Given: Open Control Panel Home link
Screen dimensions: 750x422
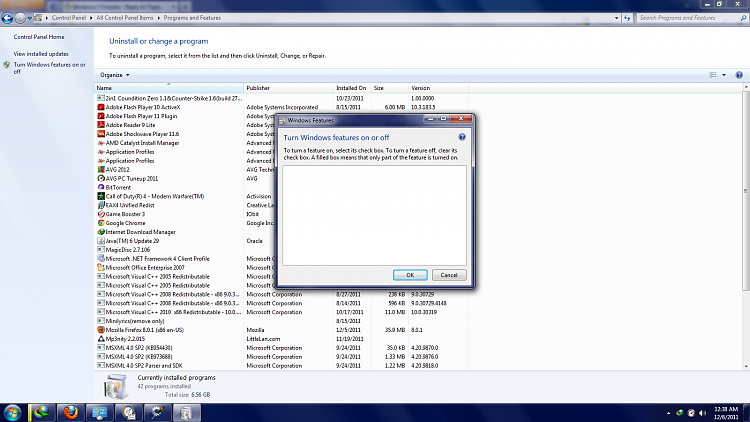Looking at the screenshot, I should pyautogui.click(x=39, y=37).
